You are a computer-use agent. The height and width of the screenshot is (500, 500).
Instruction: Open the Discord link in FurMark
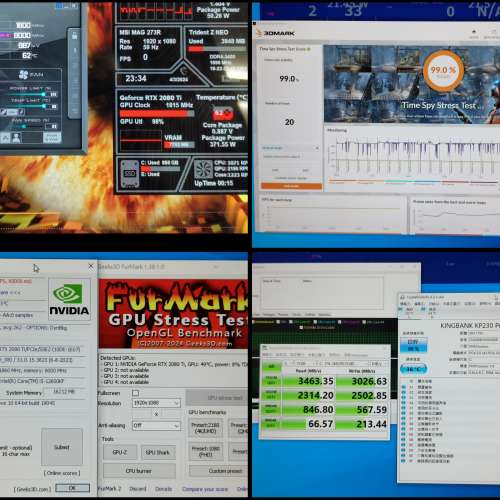point(138,489)
